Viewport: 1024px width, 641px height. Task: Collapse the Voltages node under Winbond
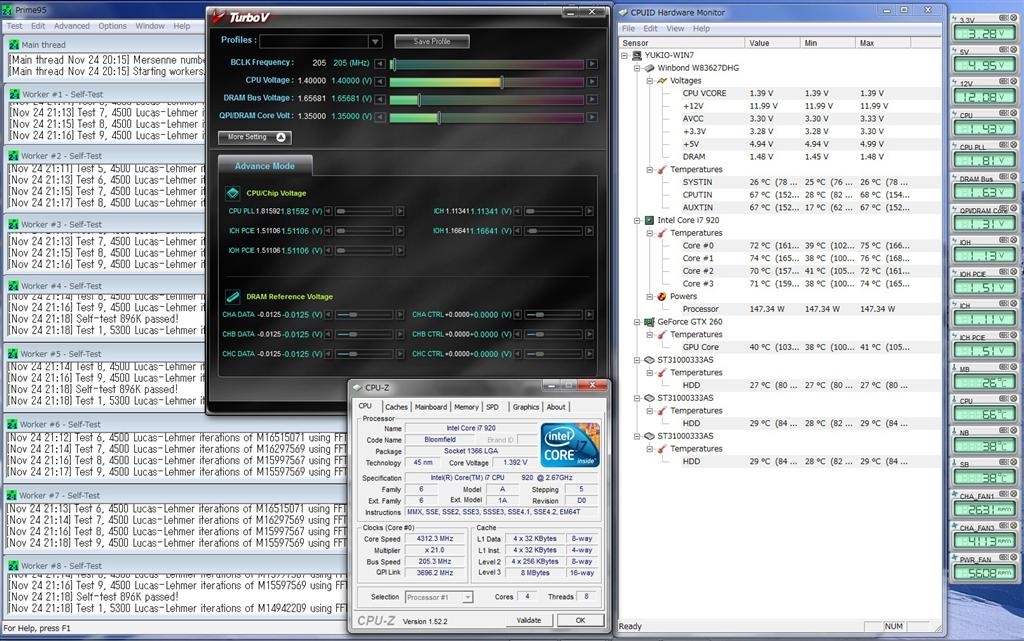650,81
